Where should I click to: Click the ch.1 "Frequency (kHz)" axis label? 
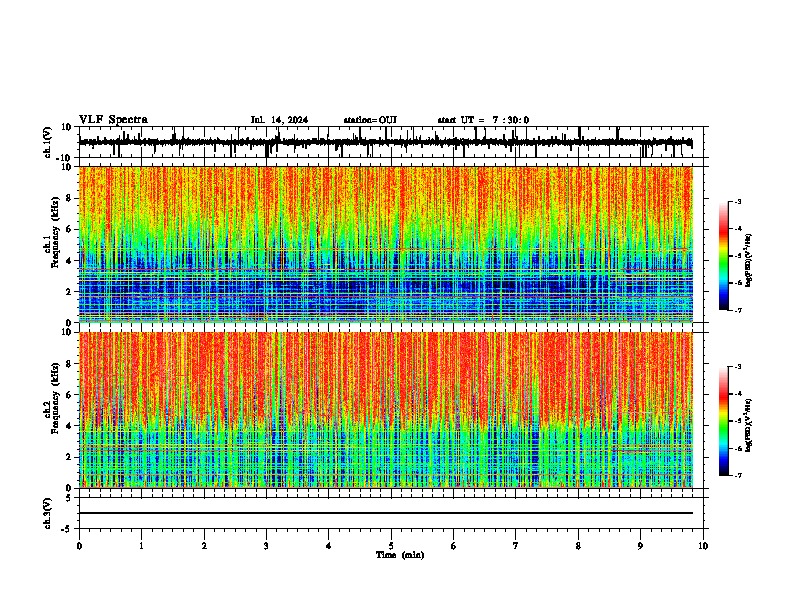pos(55,232)
